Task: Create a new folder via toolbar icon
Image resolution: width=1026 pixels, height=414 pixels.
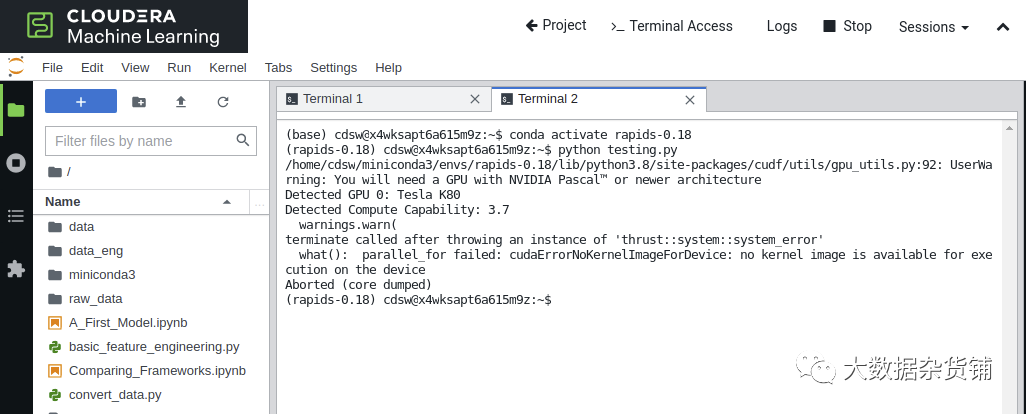Action: 139,102
